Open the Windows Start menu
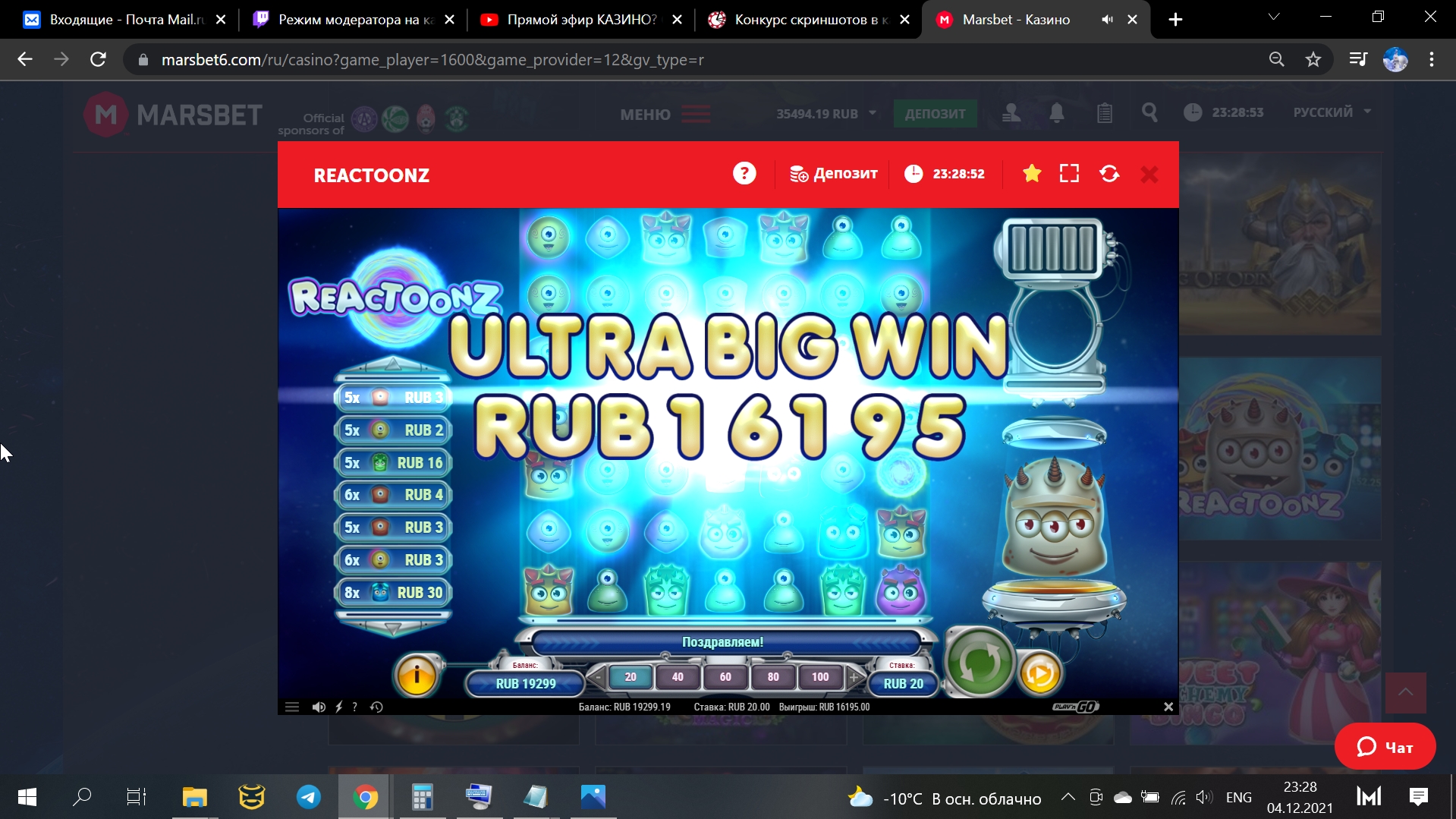 (27, 797)
